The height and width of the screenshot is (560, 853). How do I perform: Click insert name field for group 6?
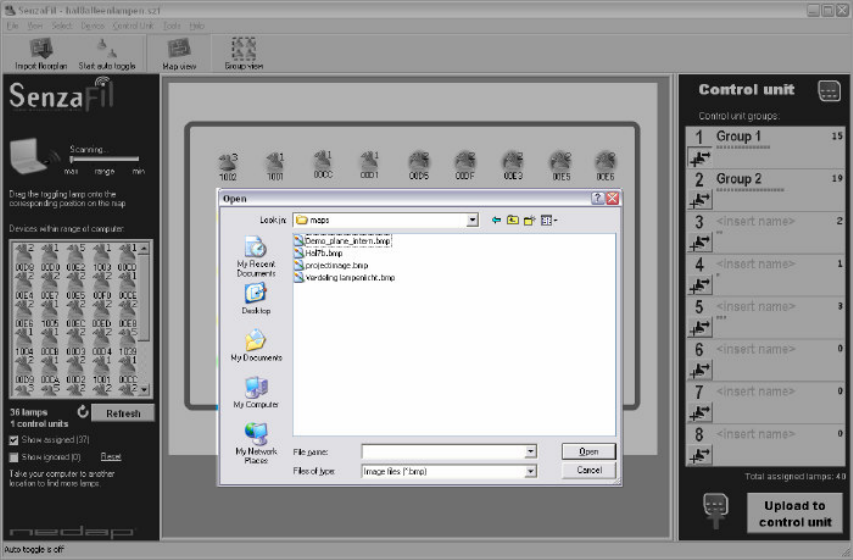(756, 349)
